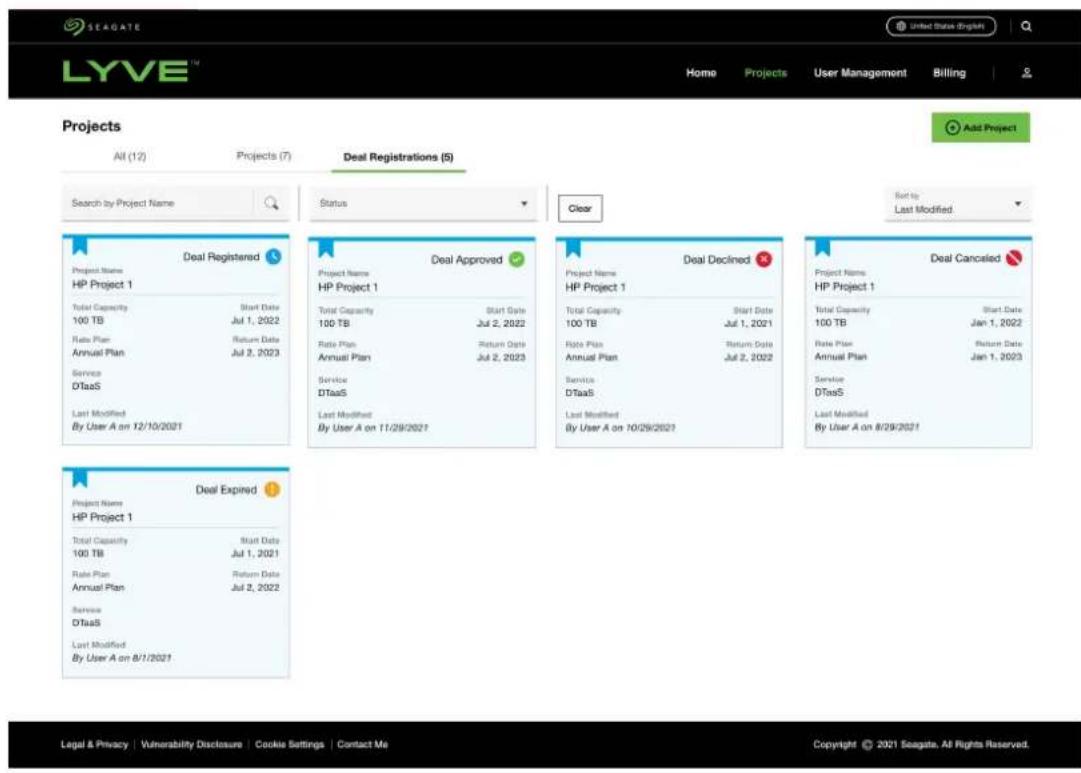
Task: Click HP Project 1 name on Deal Registered card
Action: click(x=102, y=284)
